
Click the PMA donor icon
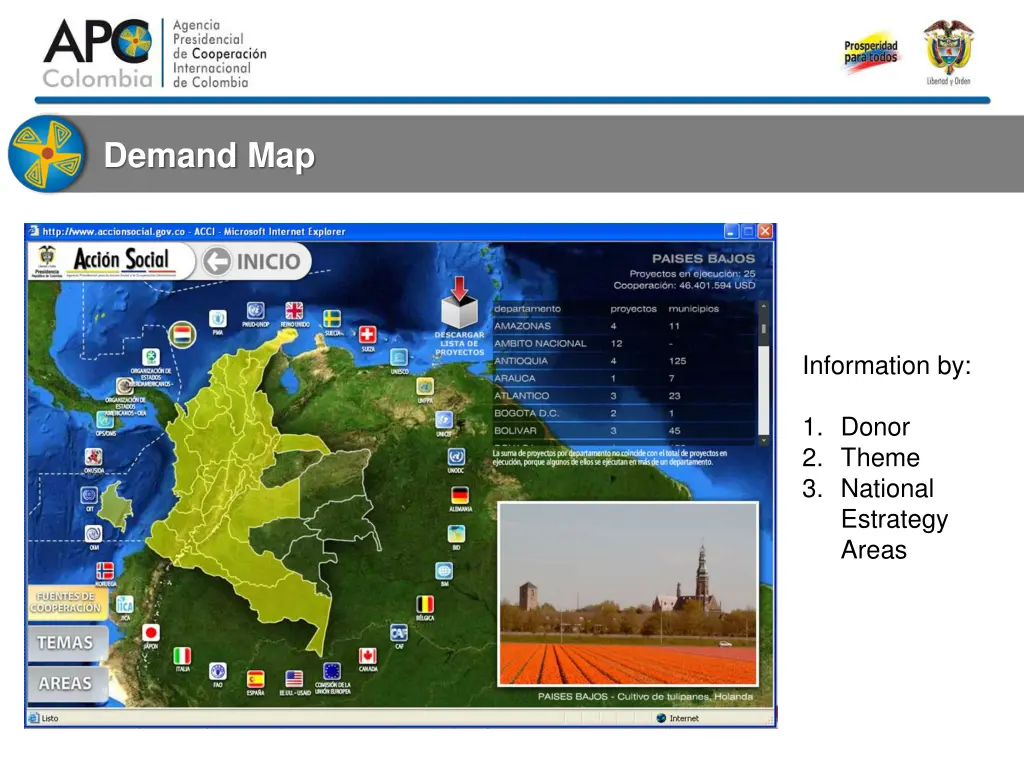pyautogui.click(x=217, y=319)
